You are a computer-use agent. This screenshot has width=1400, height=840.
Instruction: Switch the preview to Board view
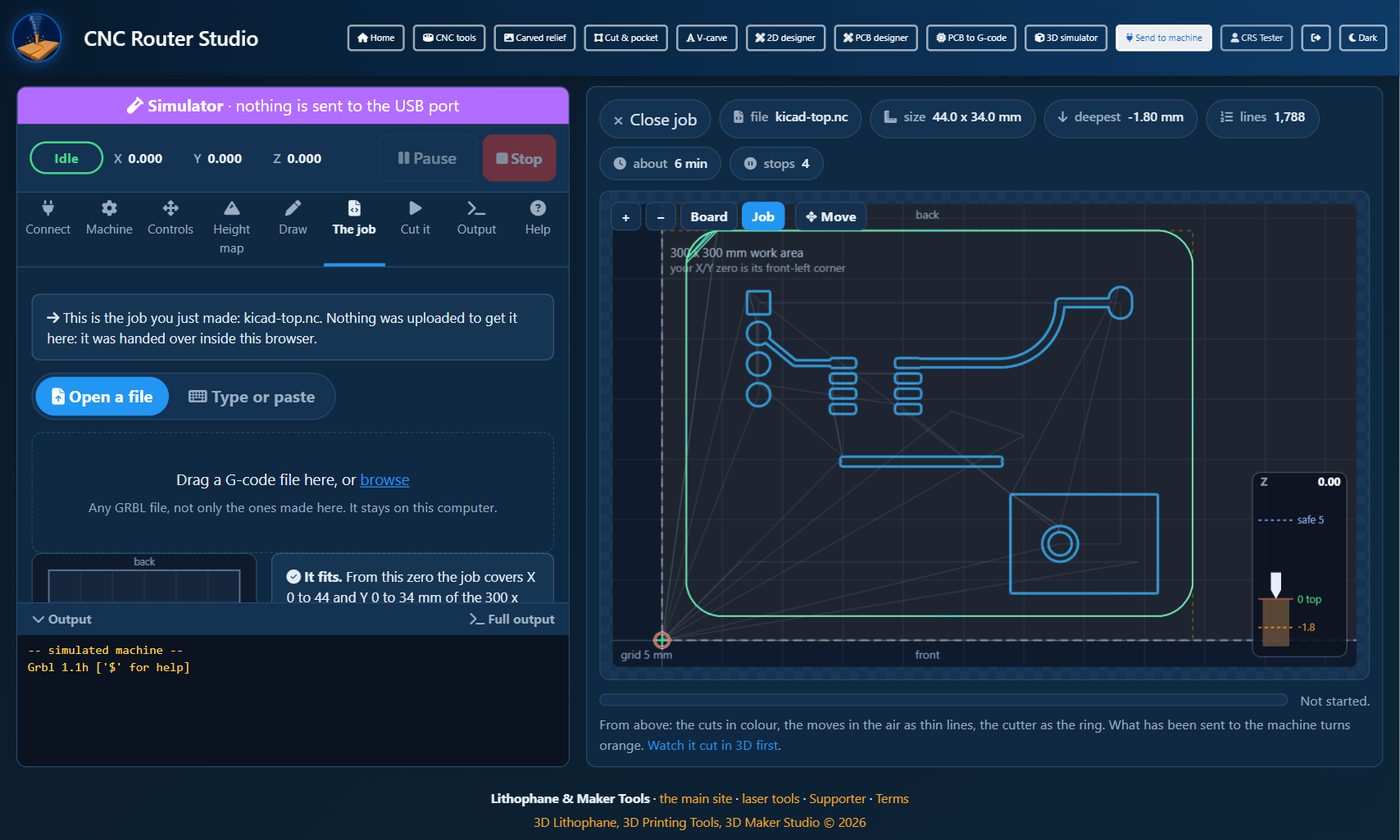[708, 217]
